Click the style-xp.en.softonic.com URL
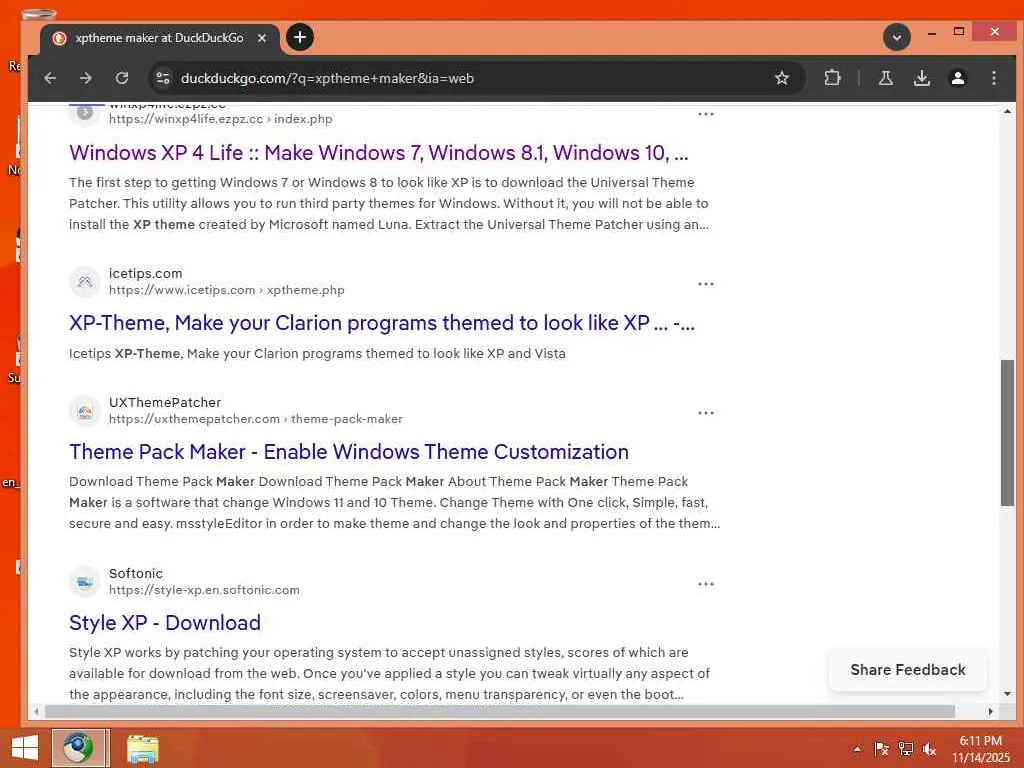Viewport: 1024px width, 768px height. (x=204, y=590)
